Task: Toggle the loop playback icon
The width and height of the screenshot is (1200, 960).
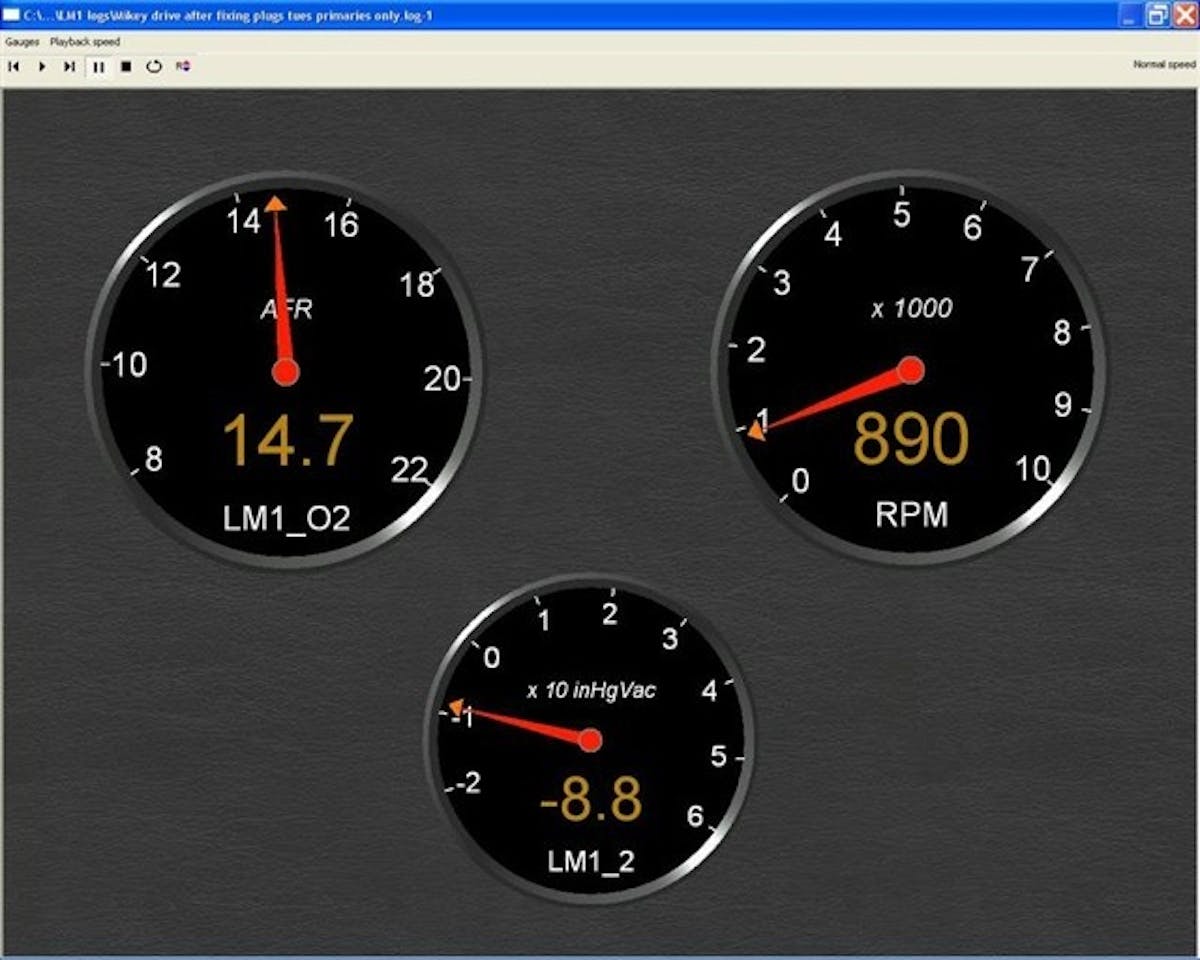Action: [x=154, y=66]
